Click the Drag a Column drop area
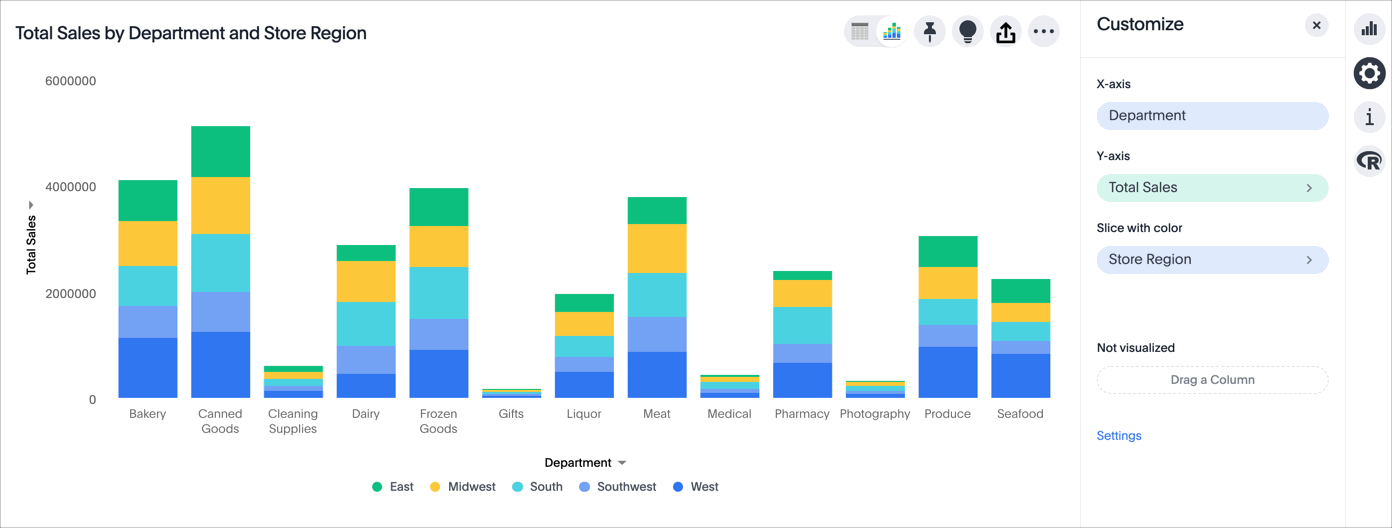1392x528 pixels. 1212,380
